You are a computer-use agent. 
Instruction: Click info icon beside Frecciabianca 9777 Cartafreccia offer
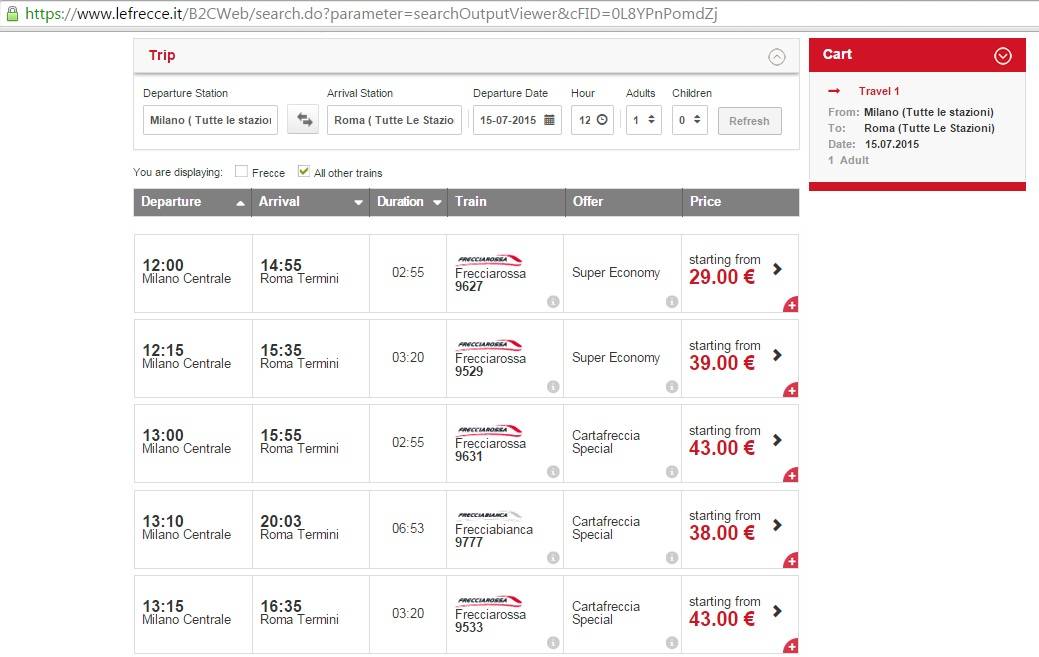(671, 558)
